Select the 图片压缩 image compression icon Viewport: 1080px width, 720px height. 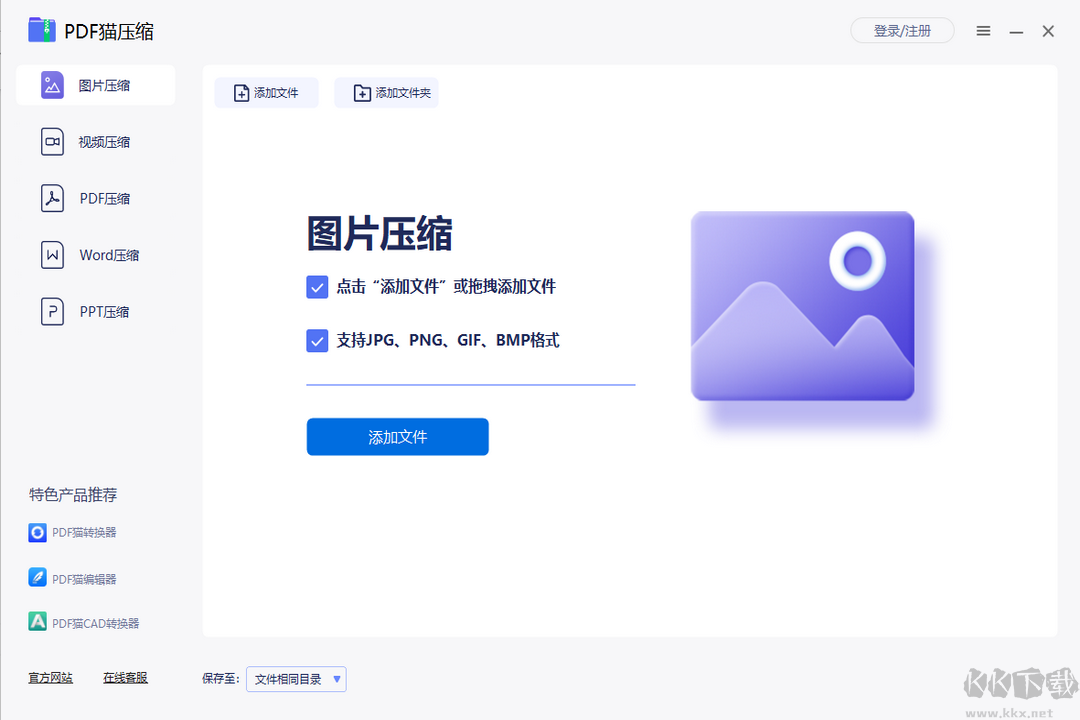click(x=52, y=85)
